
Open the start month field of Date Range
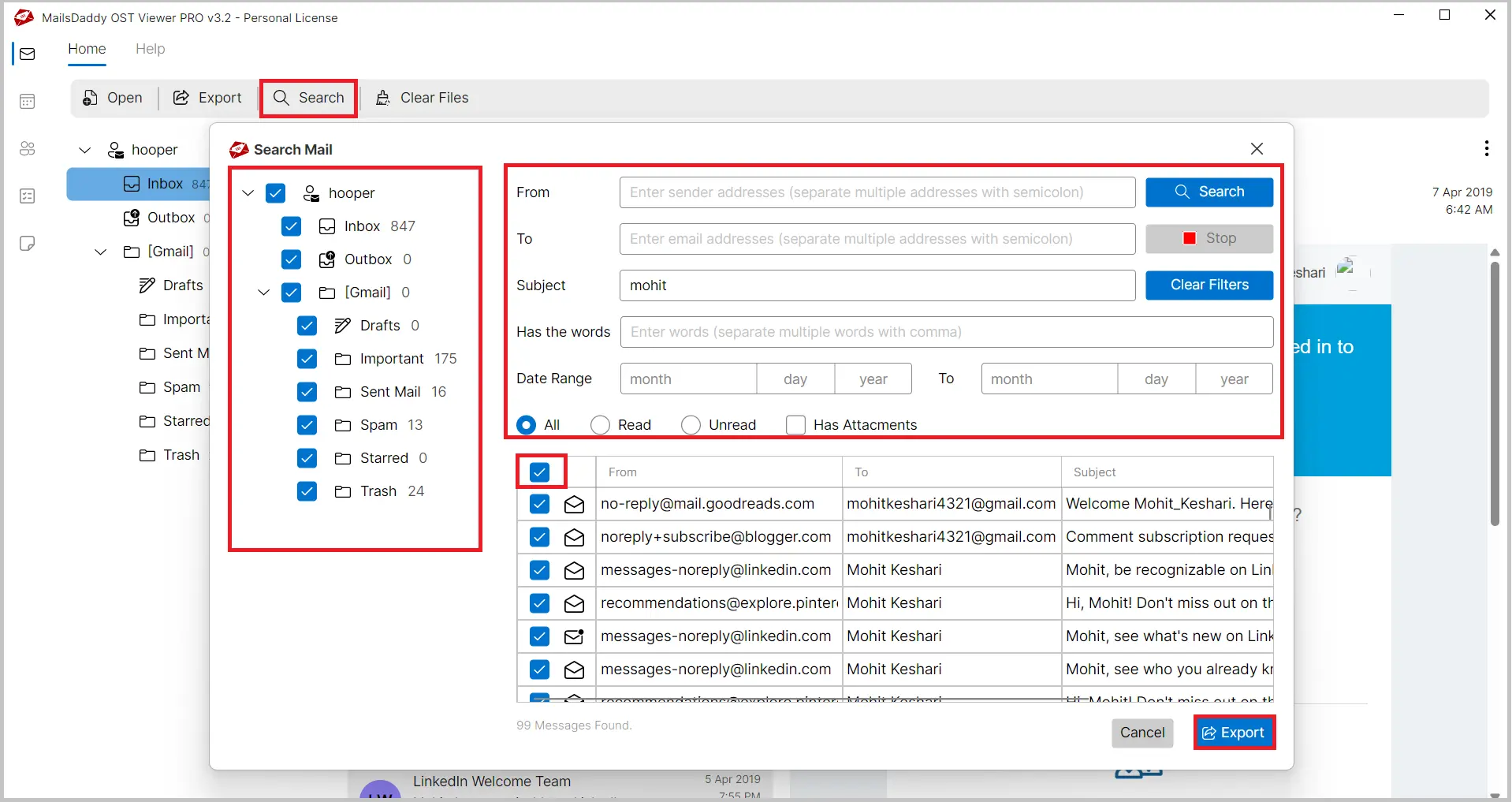688,379
